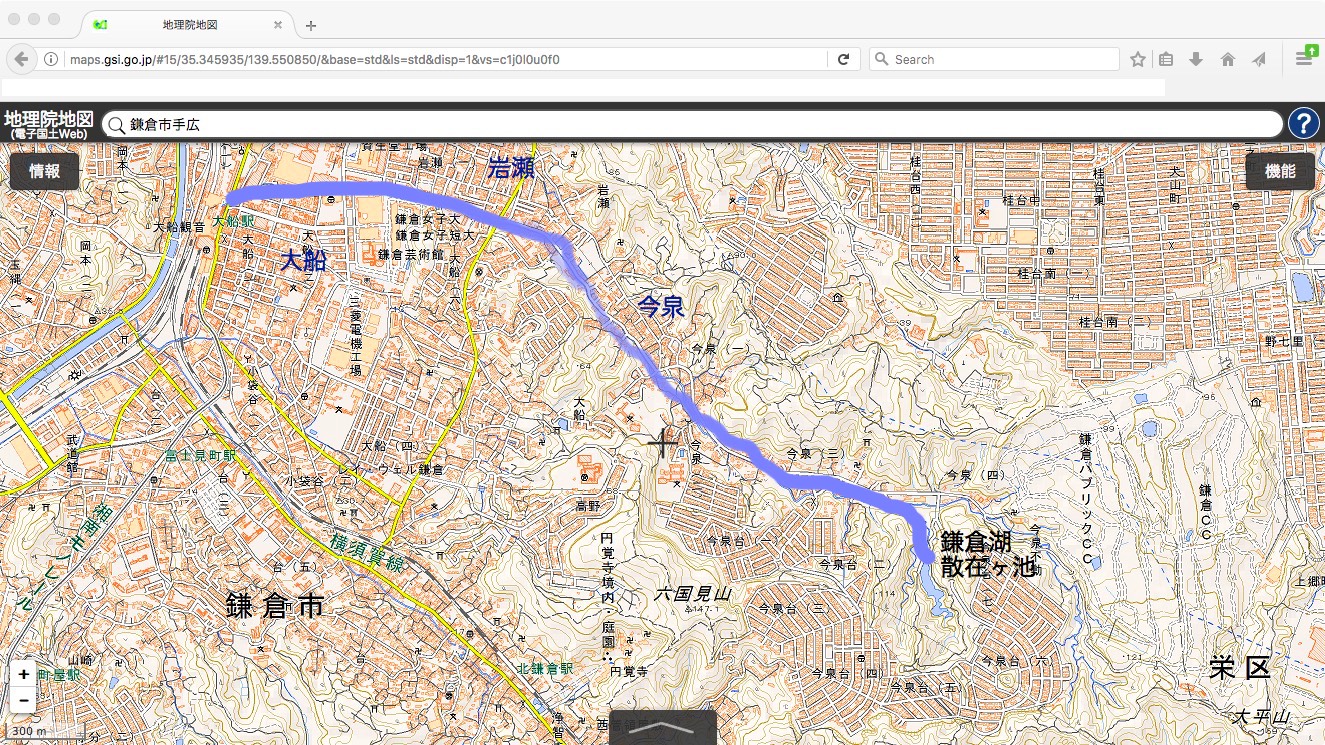Open the 情報 panel
Screen dimensions: 1325x745
coord(44,171)
